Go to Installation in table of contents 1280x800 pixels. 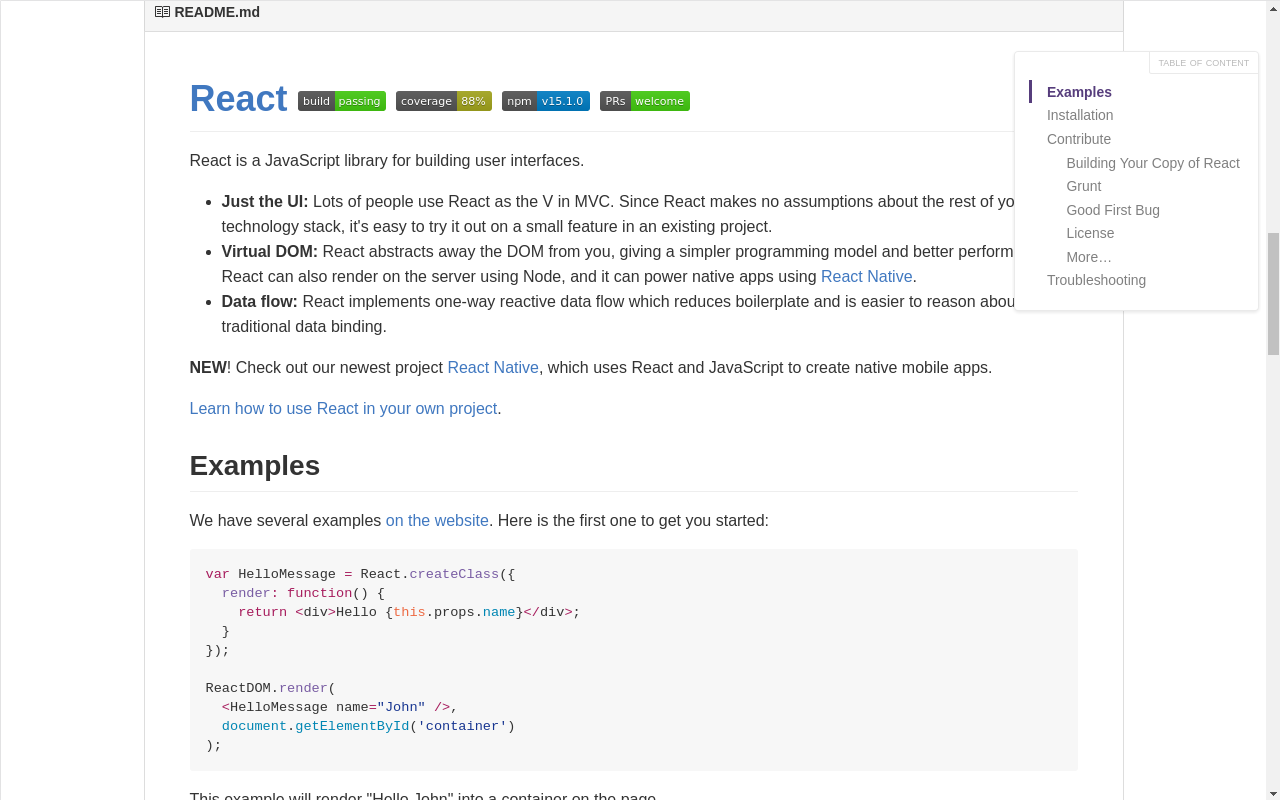coord(1080,115)
